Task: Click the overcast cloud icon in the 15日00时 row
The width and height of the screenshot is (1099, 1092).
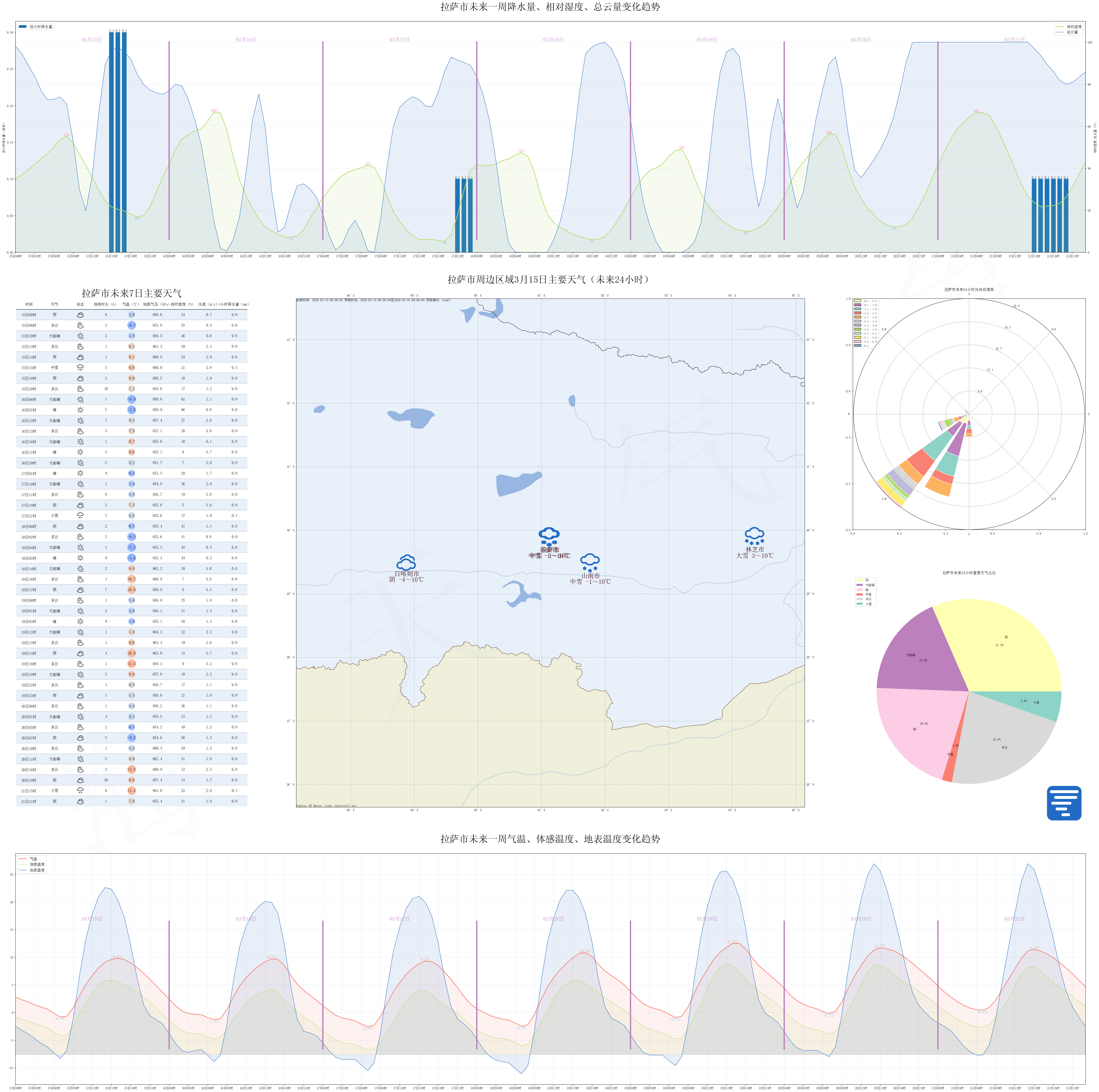Action: [x=80, y=315]
